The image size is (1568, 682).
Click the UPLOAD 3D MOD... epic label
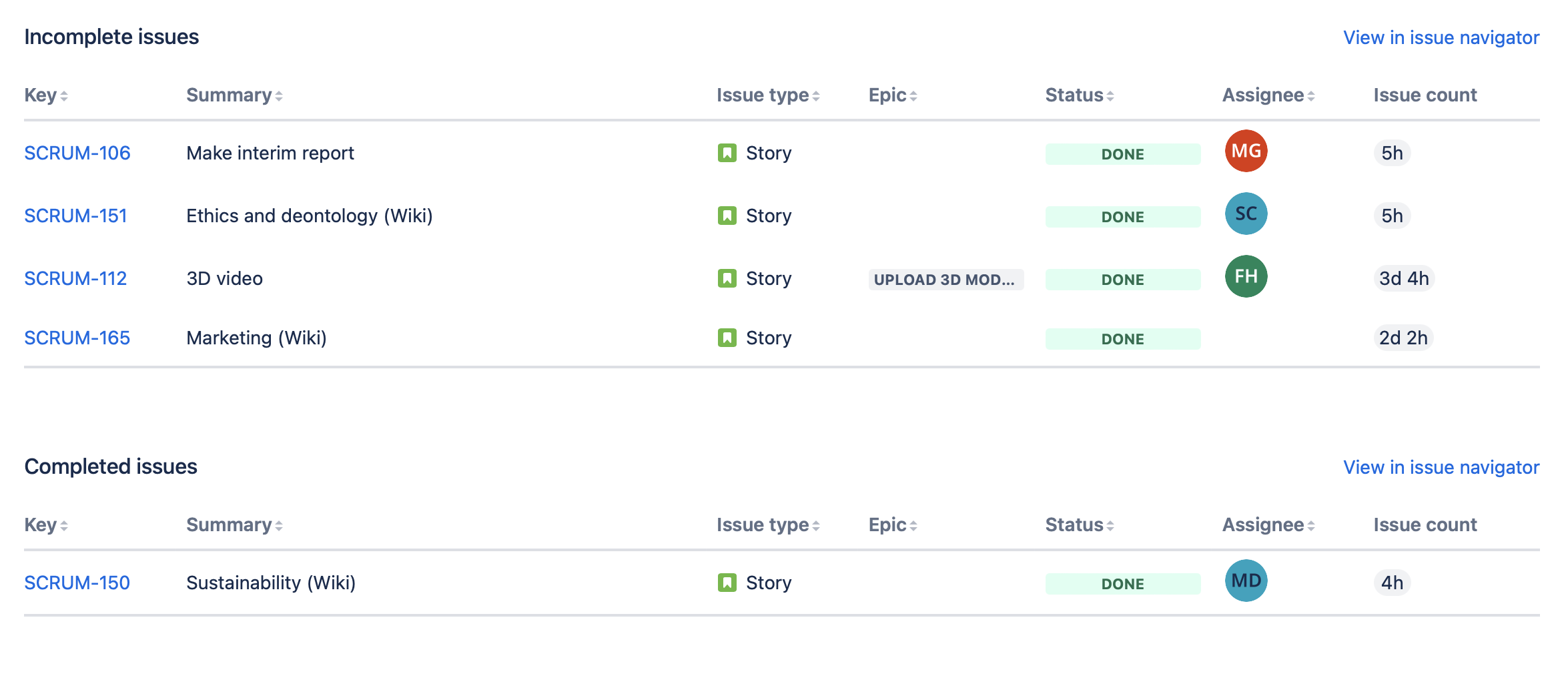pos(945,279)
